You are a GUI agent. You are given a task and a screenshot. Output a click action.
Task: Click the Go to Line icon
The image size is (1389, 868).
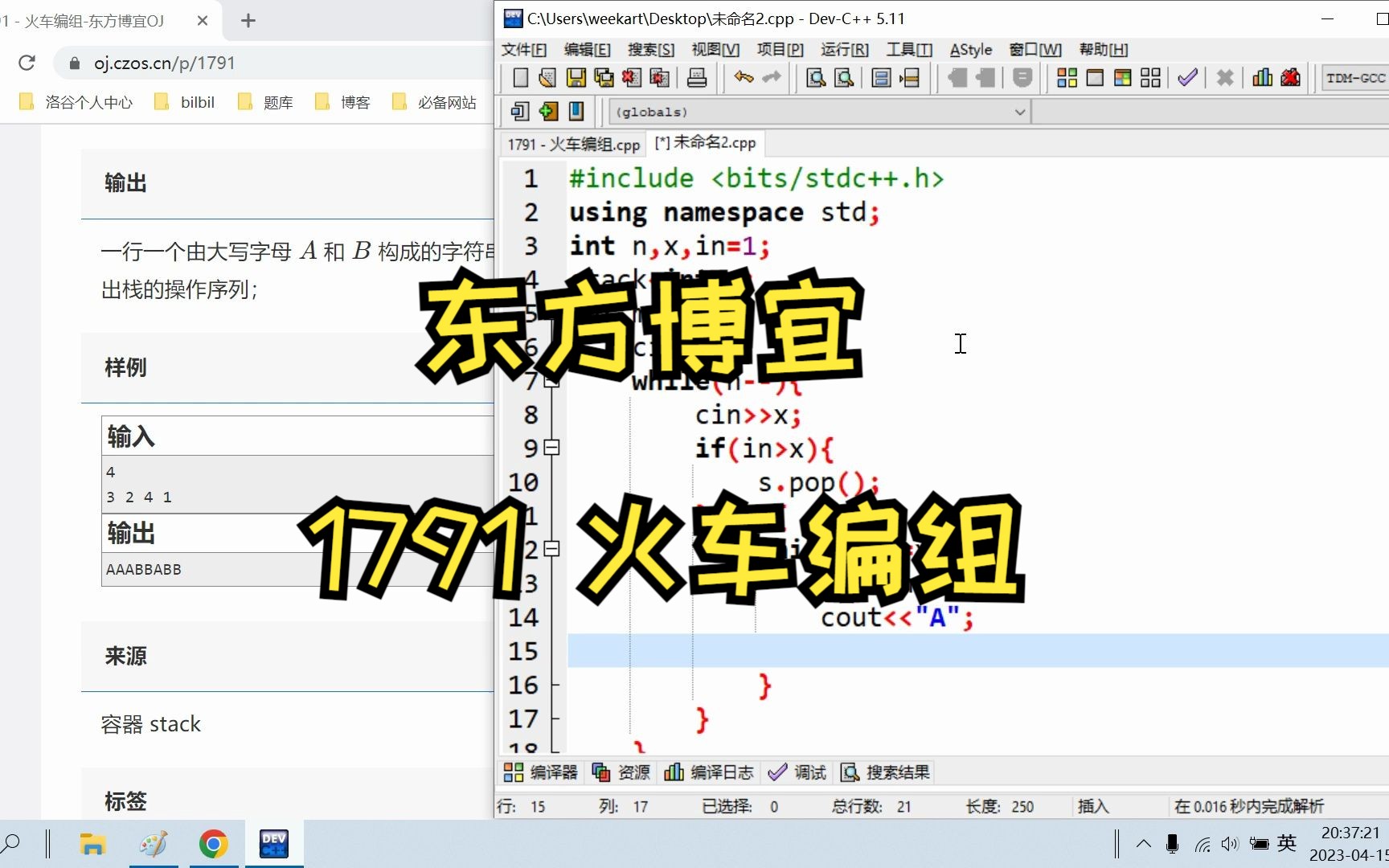(909, 78)
